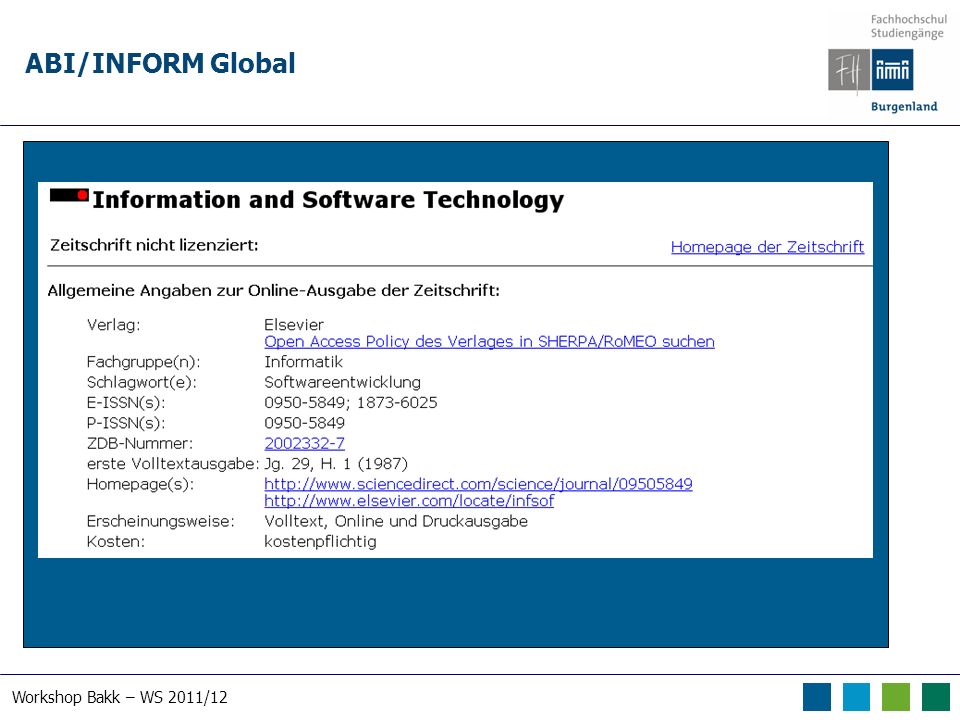Open the Homepage der Zeitschrift link
The image size is (960, 720).
[x=767, y=247]
